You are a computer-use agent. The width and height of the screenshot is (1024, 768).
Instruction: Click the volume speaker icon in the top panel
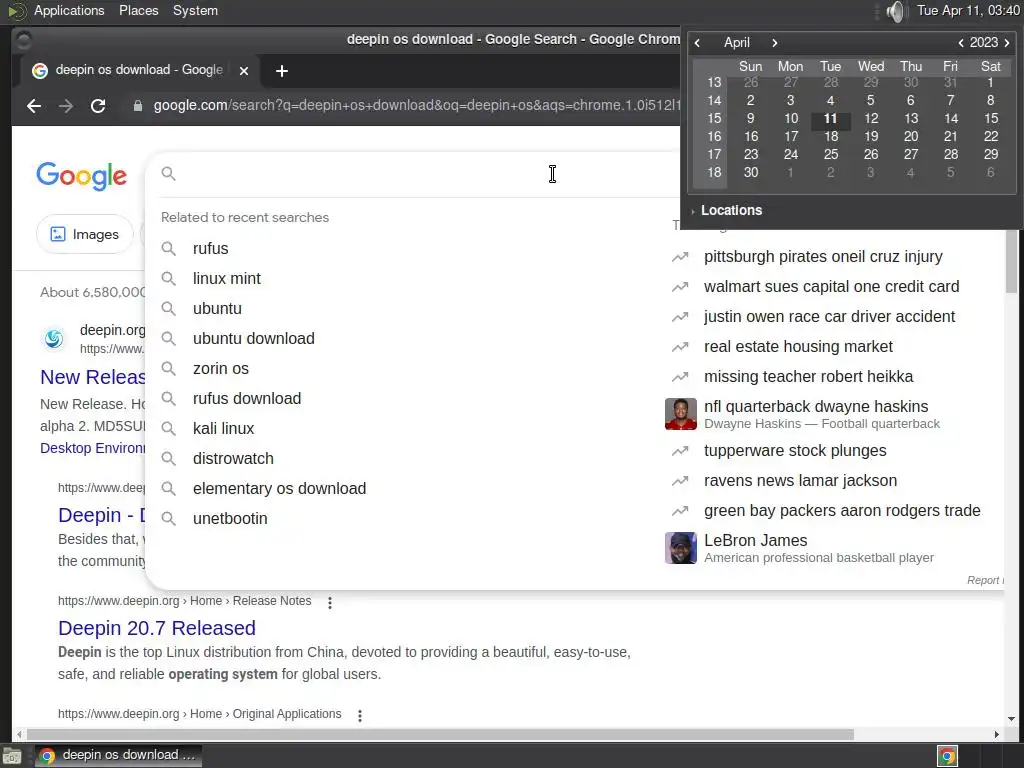tap(896, 11)
